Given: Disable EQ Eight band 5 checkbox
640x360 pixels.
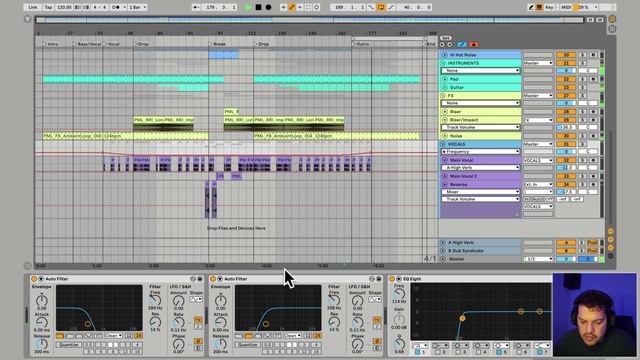Looking at the screenshot, I should coord(498,352).
